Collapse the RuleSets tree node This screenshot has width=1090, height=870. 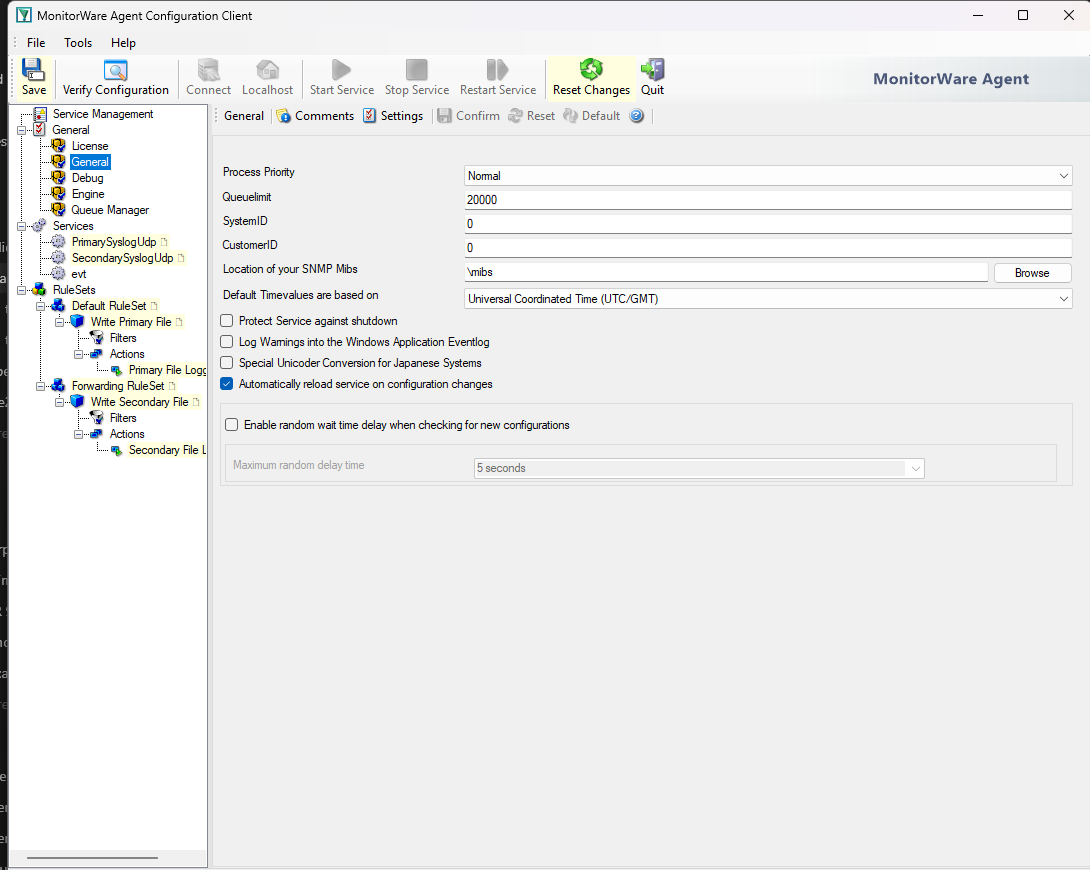22,290
